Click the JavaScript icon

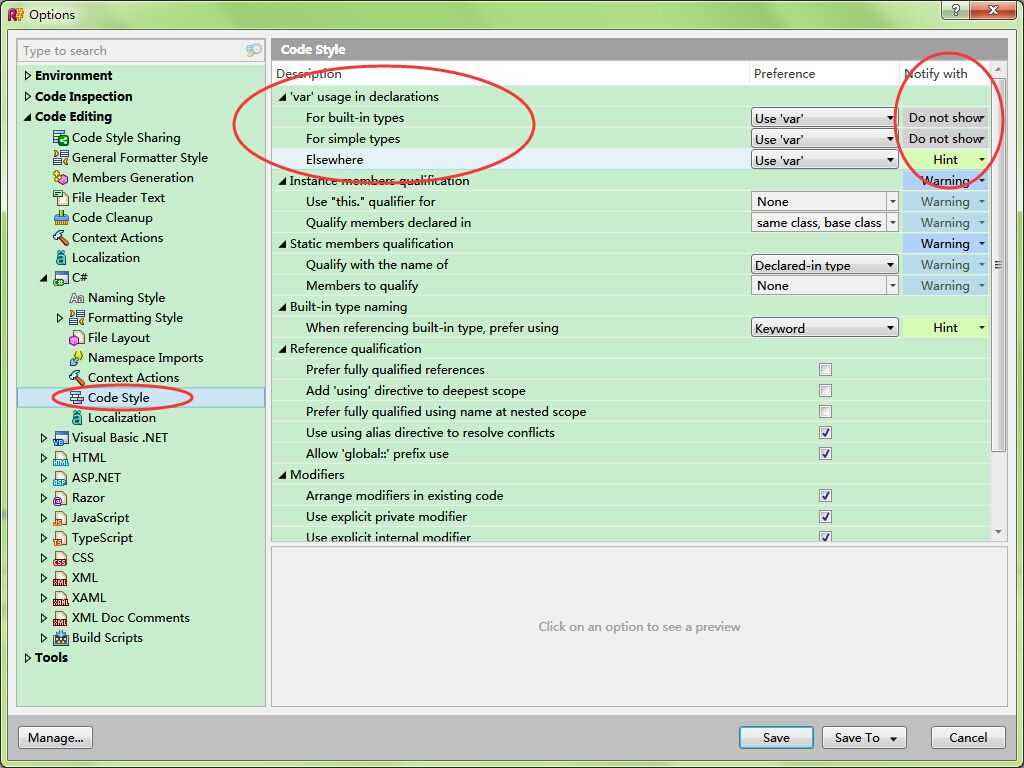point(60,519)
